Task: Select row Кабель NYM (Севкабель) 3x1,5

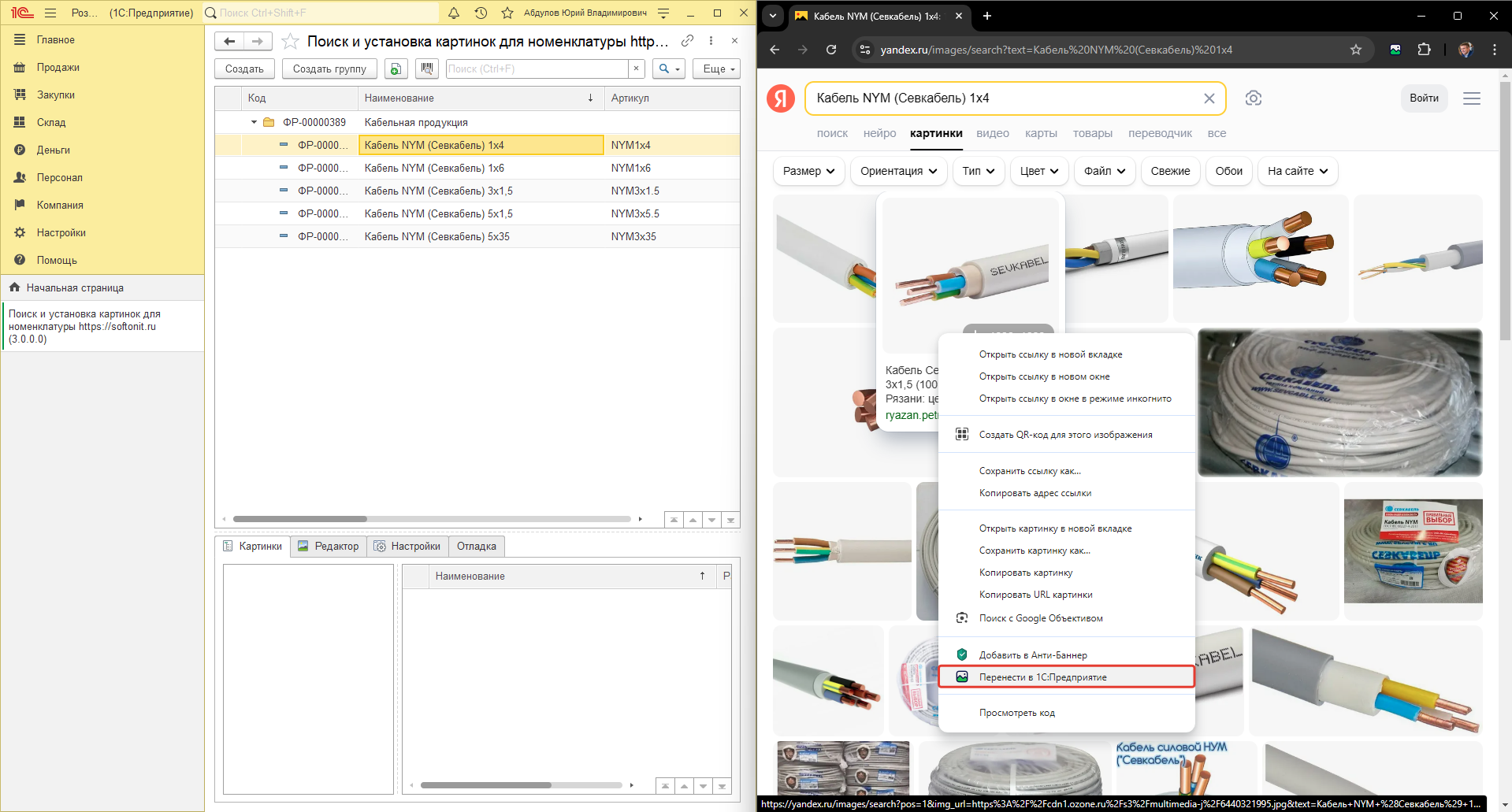Action: (438, 191)
